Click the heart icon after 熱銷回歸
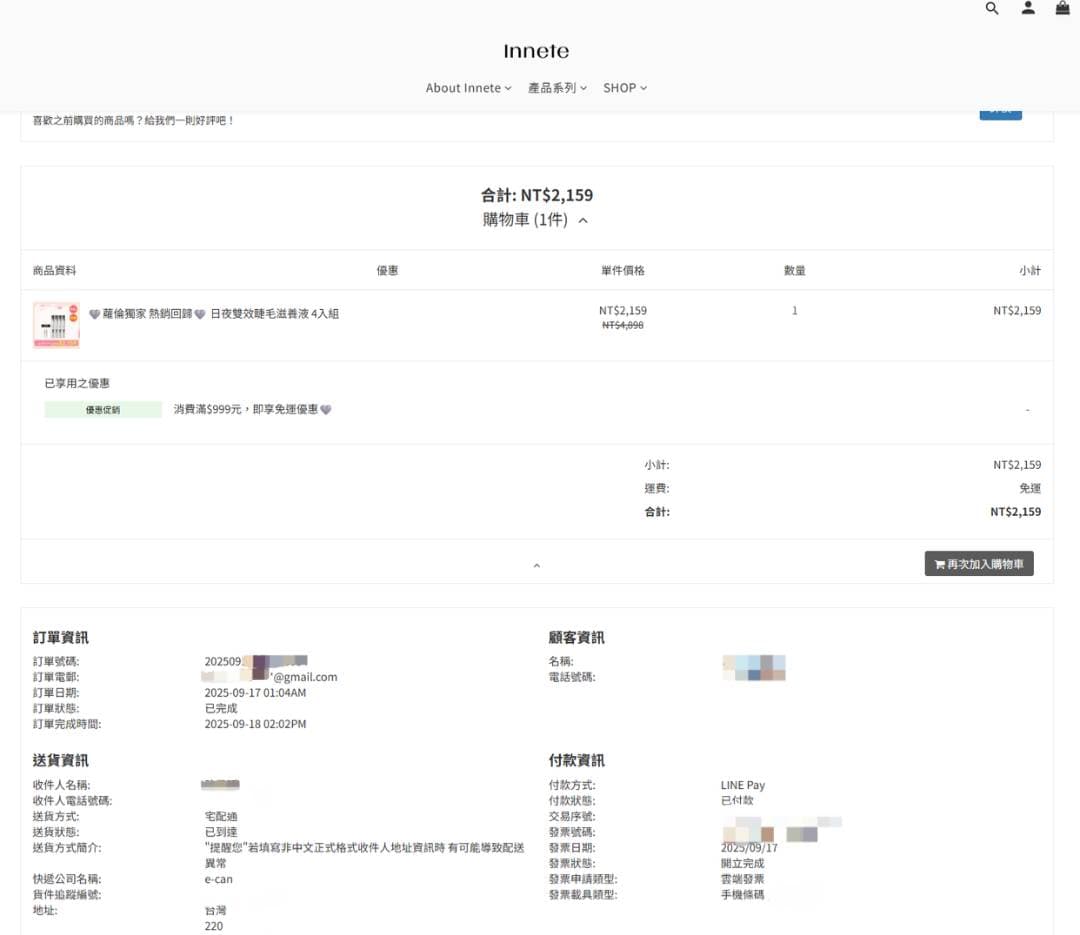The height and width of the screenshot is (935, 1080). coord(200,314)
